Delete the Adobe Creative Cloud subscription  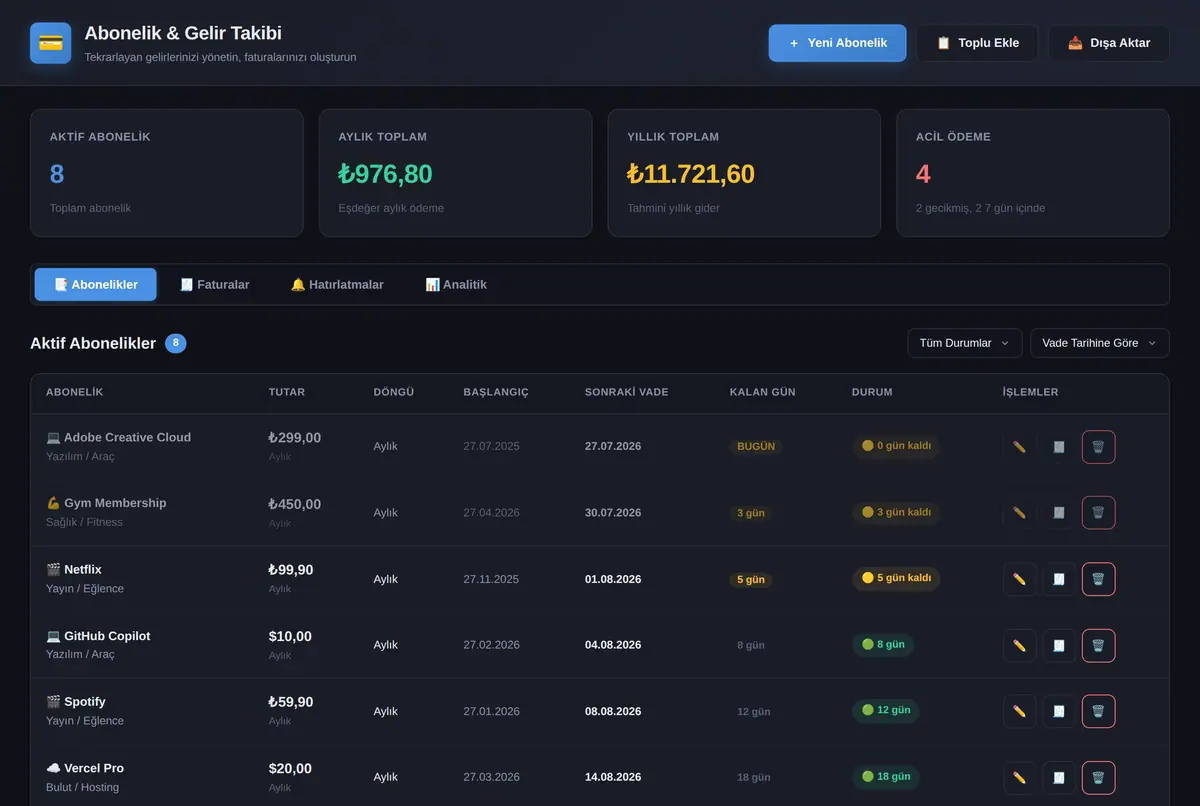coord(1098,447)
